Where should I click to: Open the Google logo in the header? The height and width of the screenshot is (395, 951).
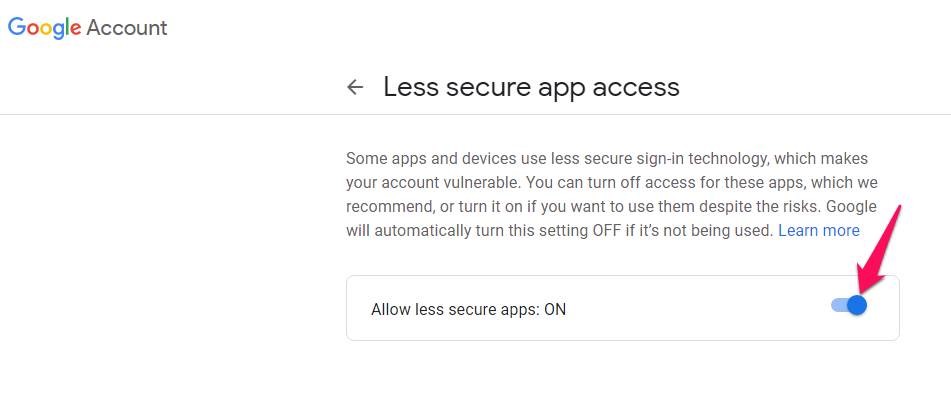[x=44, y=28]
